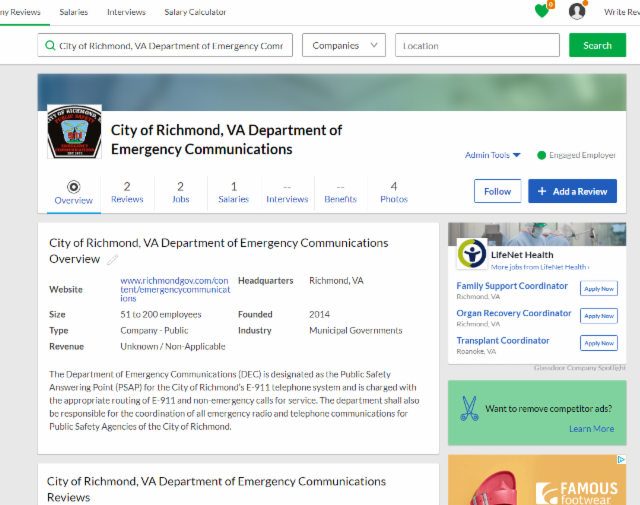
Task: Click the Richmond department logo thumbnail
Action: (x=74, y=132)
